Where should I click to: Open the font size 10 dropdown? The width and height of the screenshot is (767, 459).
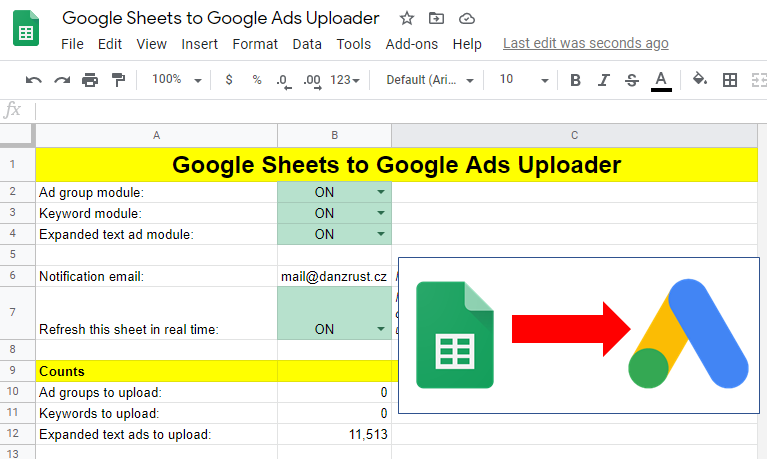click(x=523, y=79)
